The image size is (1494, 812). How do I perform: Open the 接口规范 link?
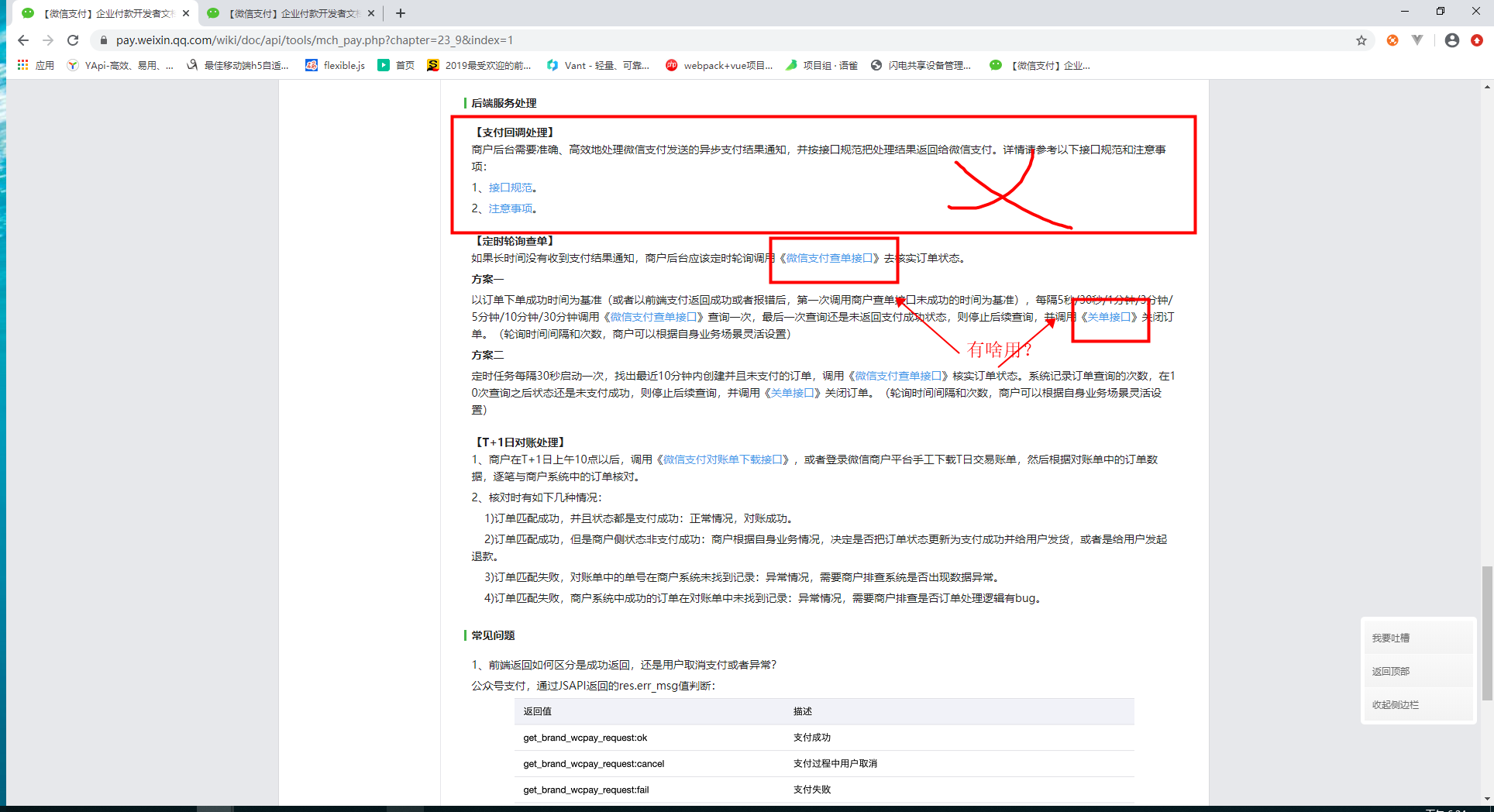(511, 188)
